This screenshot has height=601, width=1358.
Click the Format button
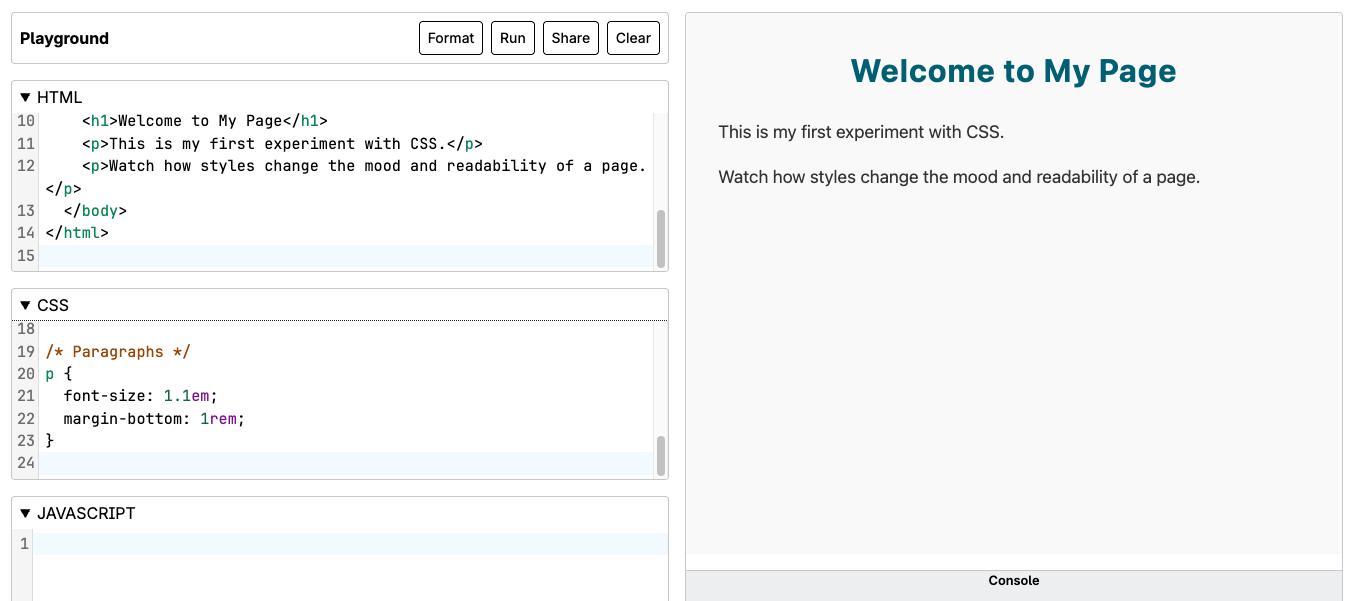451,38
